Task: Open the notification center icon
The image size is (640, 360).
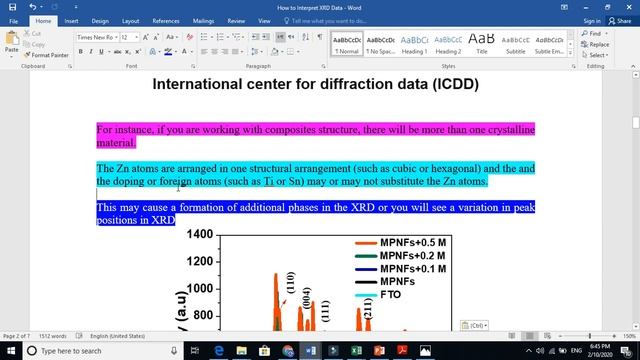Action: pyautogui.click(x=626, y=351)
